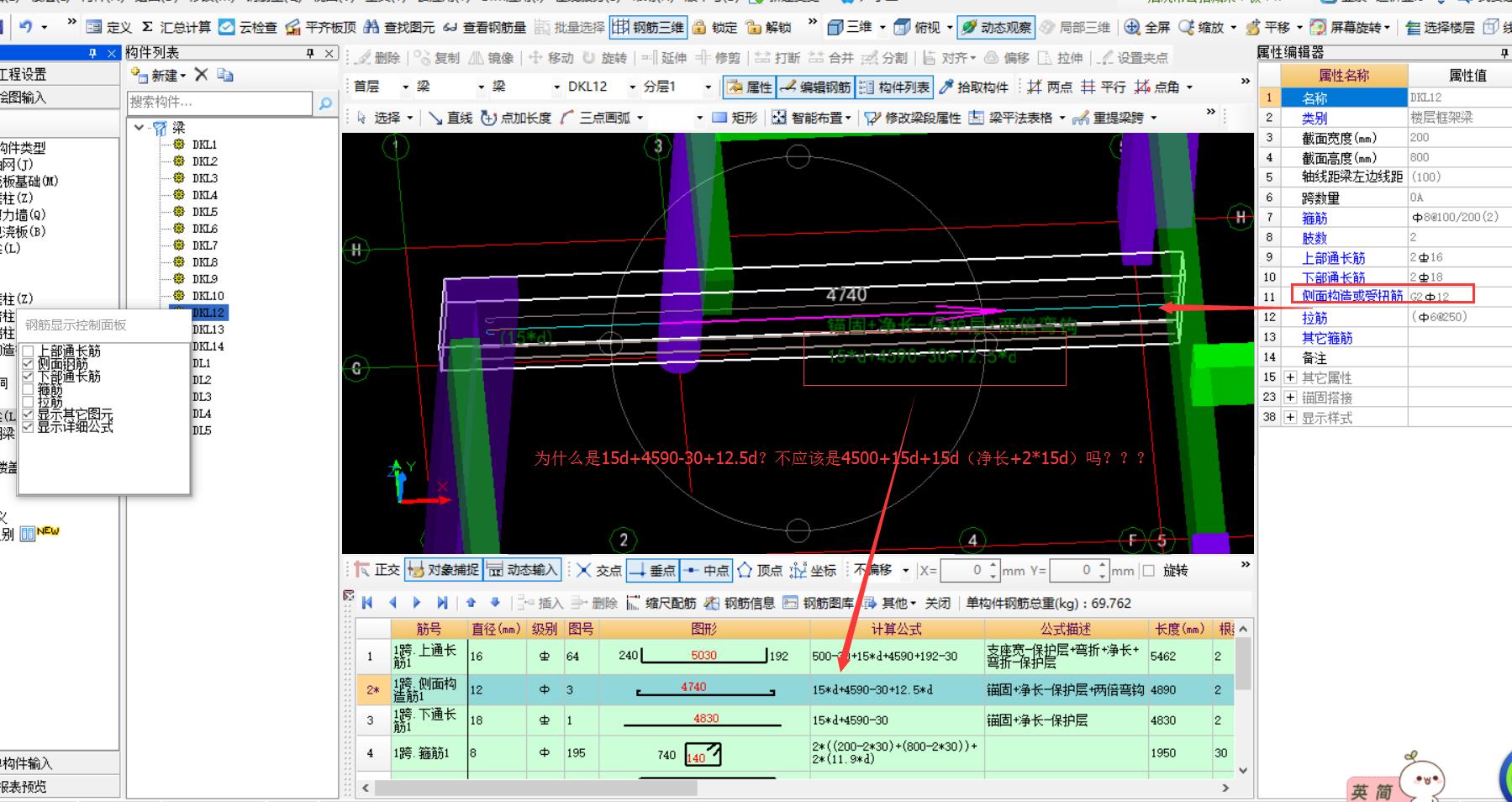Viewport: 1512px width, 802px height.
Task: Open the 新建 dropdown arrow
Action: click(x=182, y=76)
